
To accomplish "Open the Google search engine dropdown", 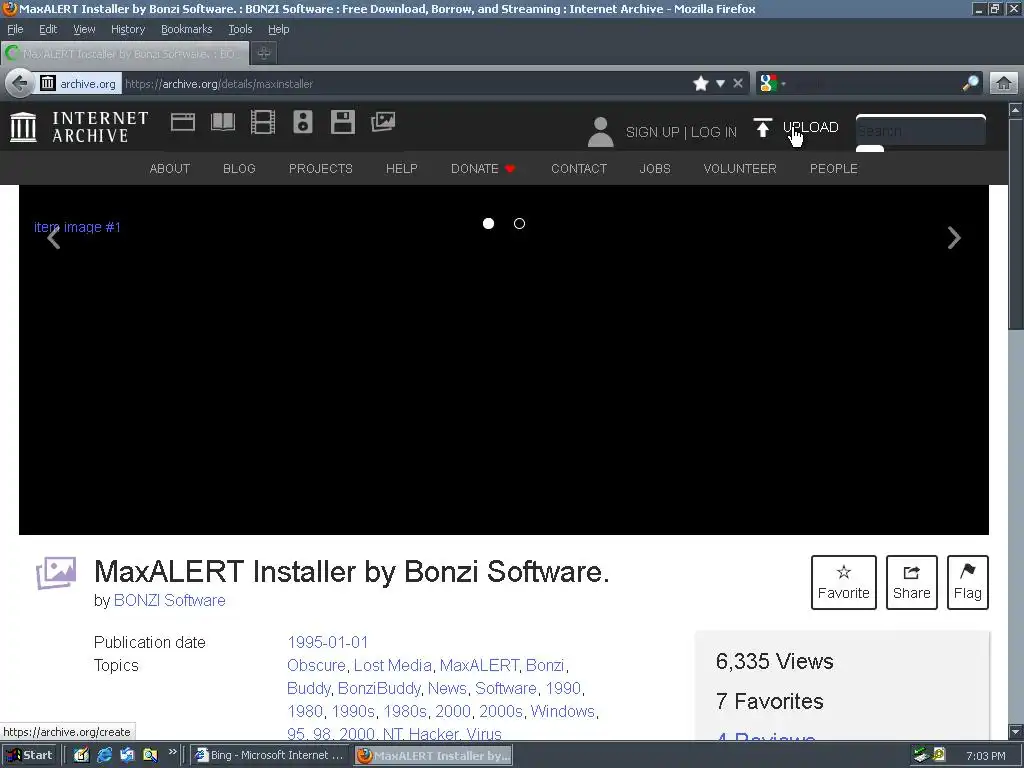I will click(x=773, y=84).
